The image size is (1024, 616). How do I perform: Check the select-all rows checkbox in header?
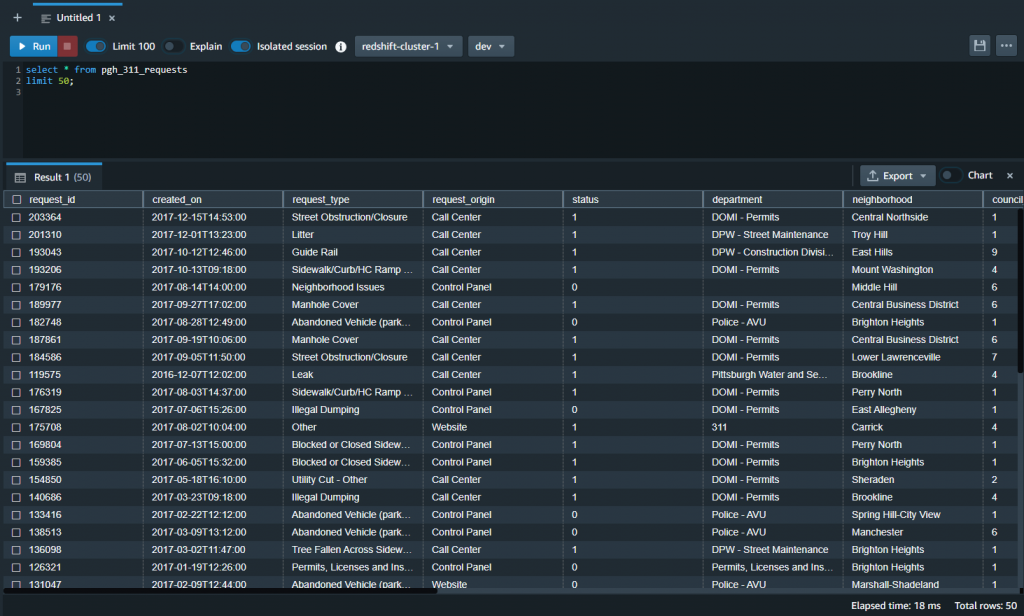(x=16, y=200)
